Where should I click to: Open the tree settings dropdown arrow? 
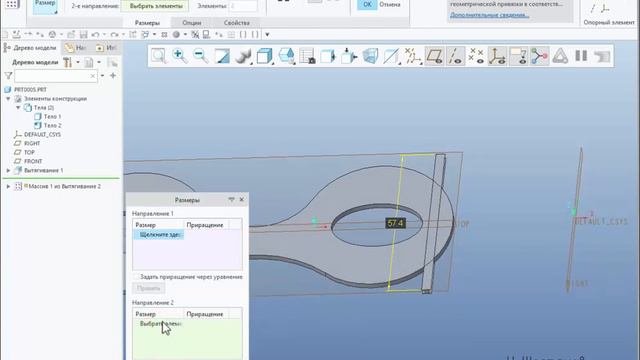click(78, 62)
